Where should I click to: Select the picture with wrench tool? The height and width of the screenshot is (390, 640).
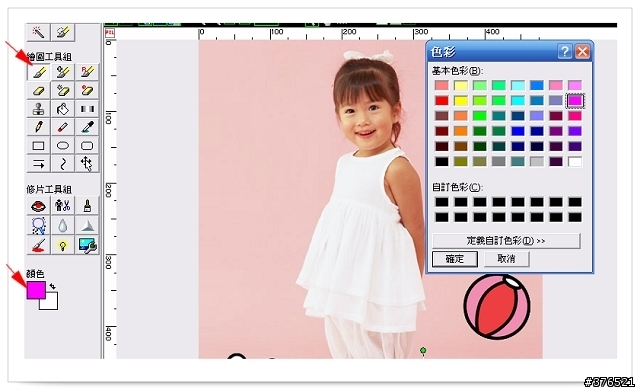click(87, 246)
